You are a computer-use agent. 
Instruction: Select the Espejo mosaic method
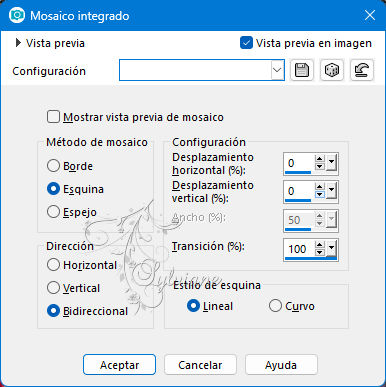click(x=53, y=212)
